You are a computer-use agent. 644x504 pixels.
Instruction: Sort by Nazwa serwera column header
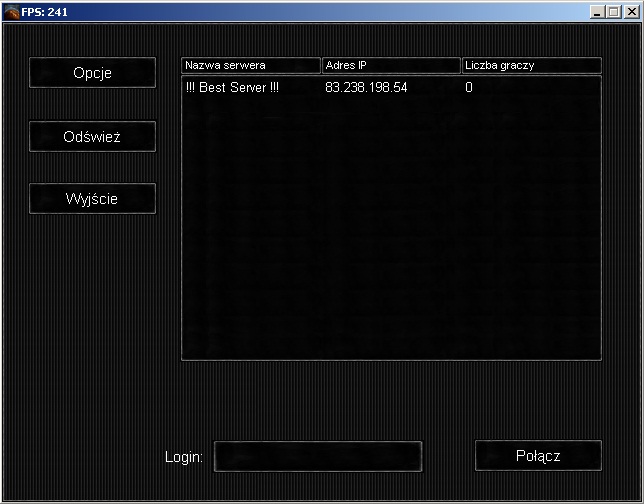251,65
